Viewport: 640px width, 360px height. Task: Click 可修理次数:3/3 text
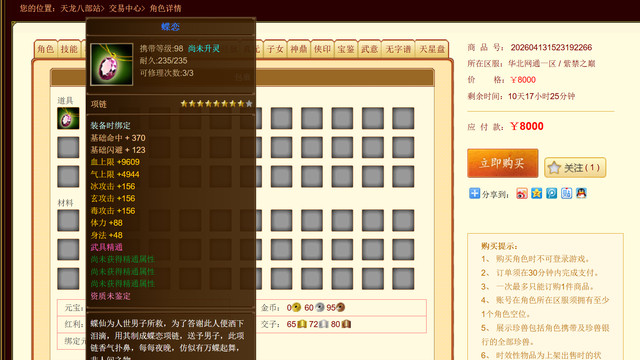coord(167,73)
